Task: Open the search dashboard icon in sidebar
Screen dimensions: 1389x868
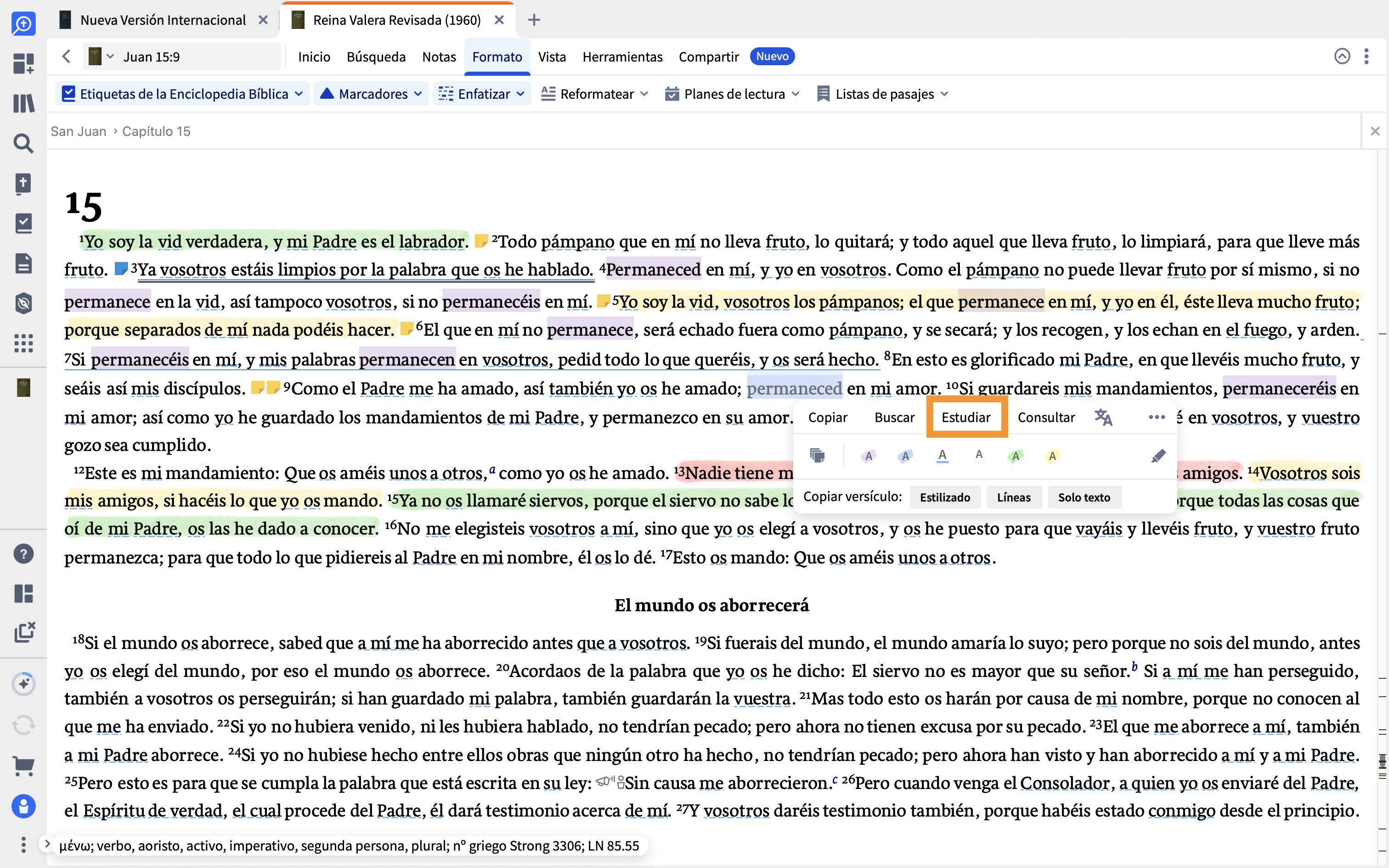Action: point(23,23)
